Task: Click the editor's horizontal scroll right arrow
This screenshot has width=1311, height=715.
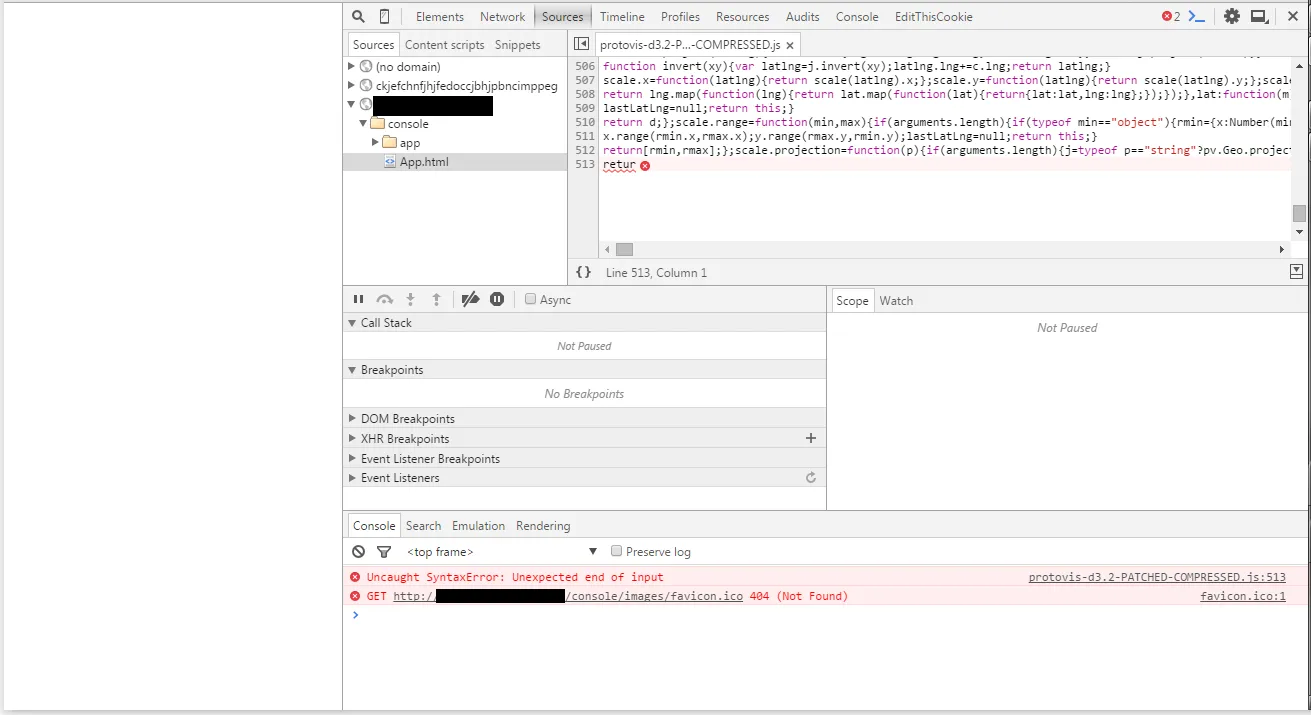Action: 1282,249
